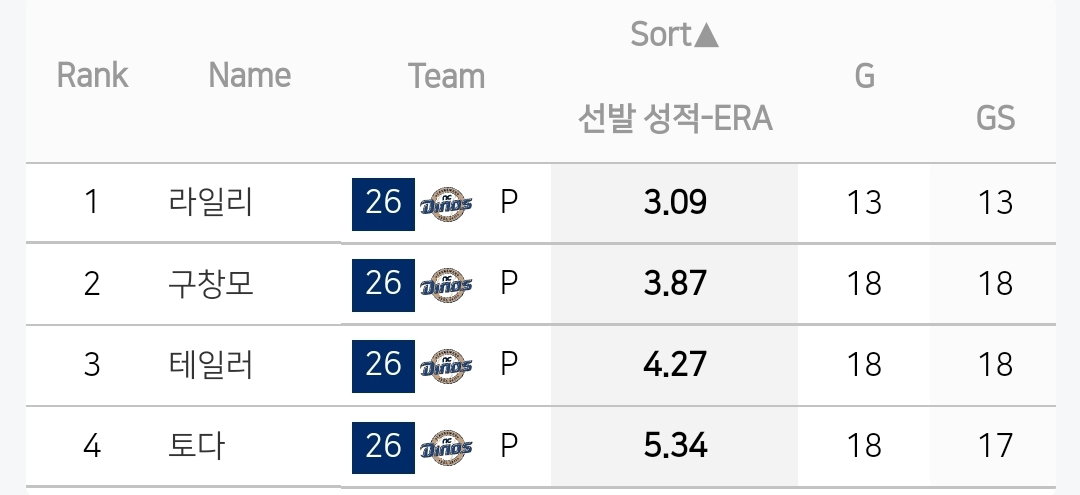Viewport: 1080px width, 495px height.
Task: Open player 토다's profile link
Action: pos(196,447)
